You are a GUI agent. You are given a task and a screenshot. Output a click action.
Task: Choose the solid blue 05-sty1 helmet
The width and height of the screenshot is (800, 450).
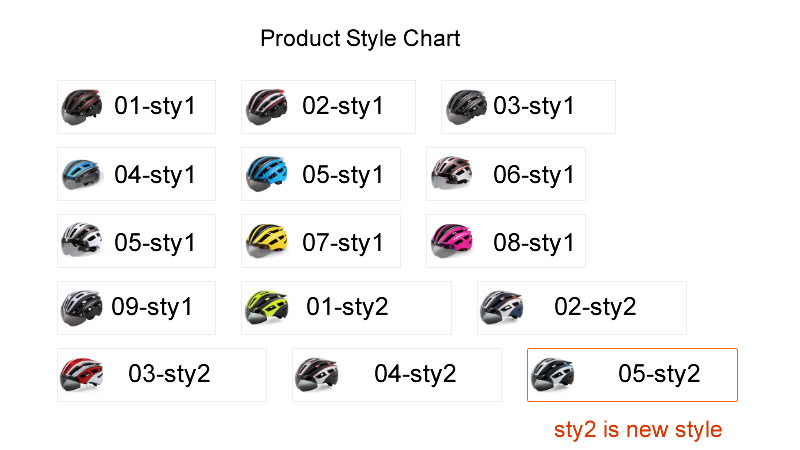click(320, 174)
